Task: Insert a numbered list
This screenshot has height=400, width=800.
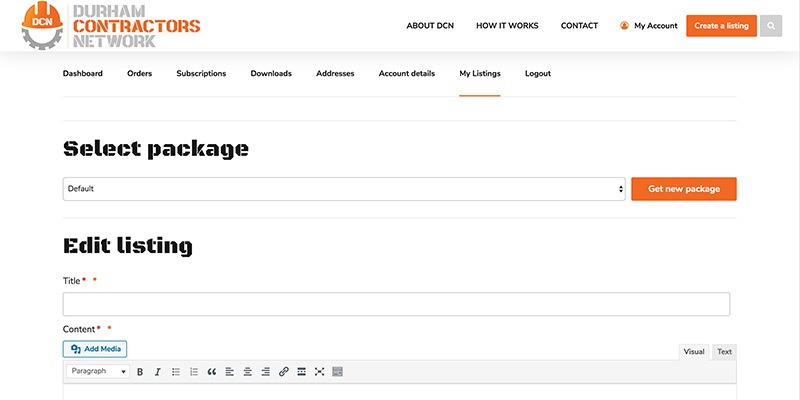Action: tap(194, 371)
